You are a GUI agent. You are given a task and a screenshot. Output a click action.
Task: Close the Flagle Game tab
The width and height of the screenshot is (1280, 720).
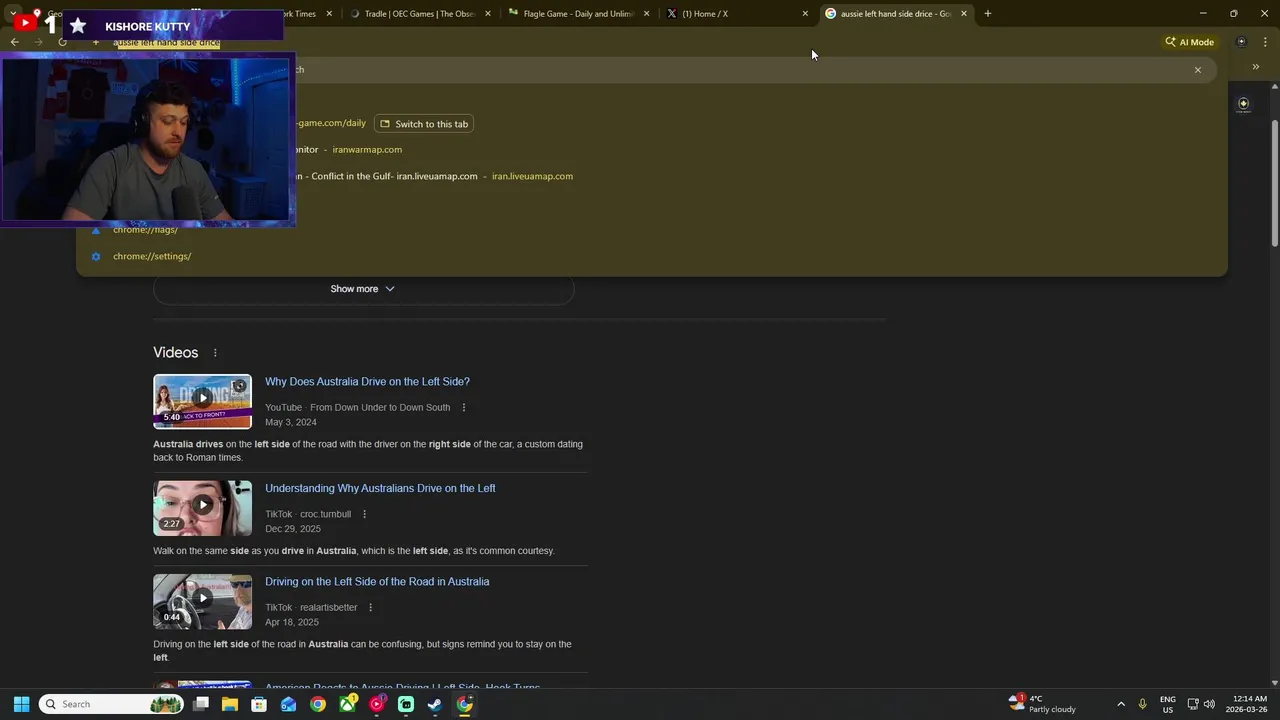tap(646, 14)
